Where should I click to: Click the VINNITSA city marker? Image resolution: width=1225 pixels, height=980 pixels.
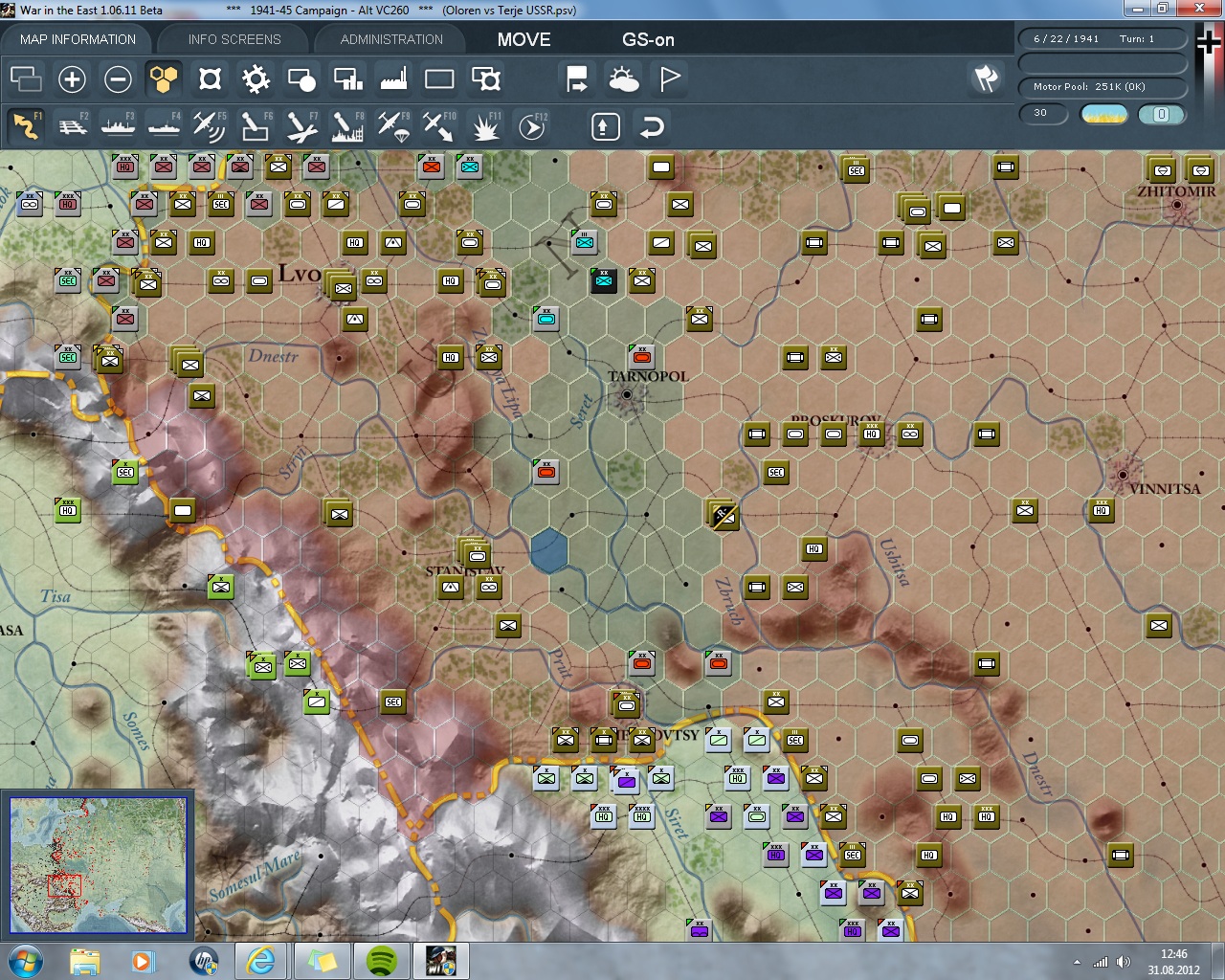coord(1124,474)
